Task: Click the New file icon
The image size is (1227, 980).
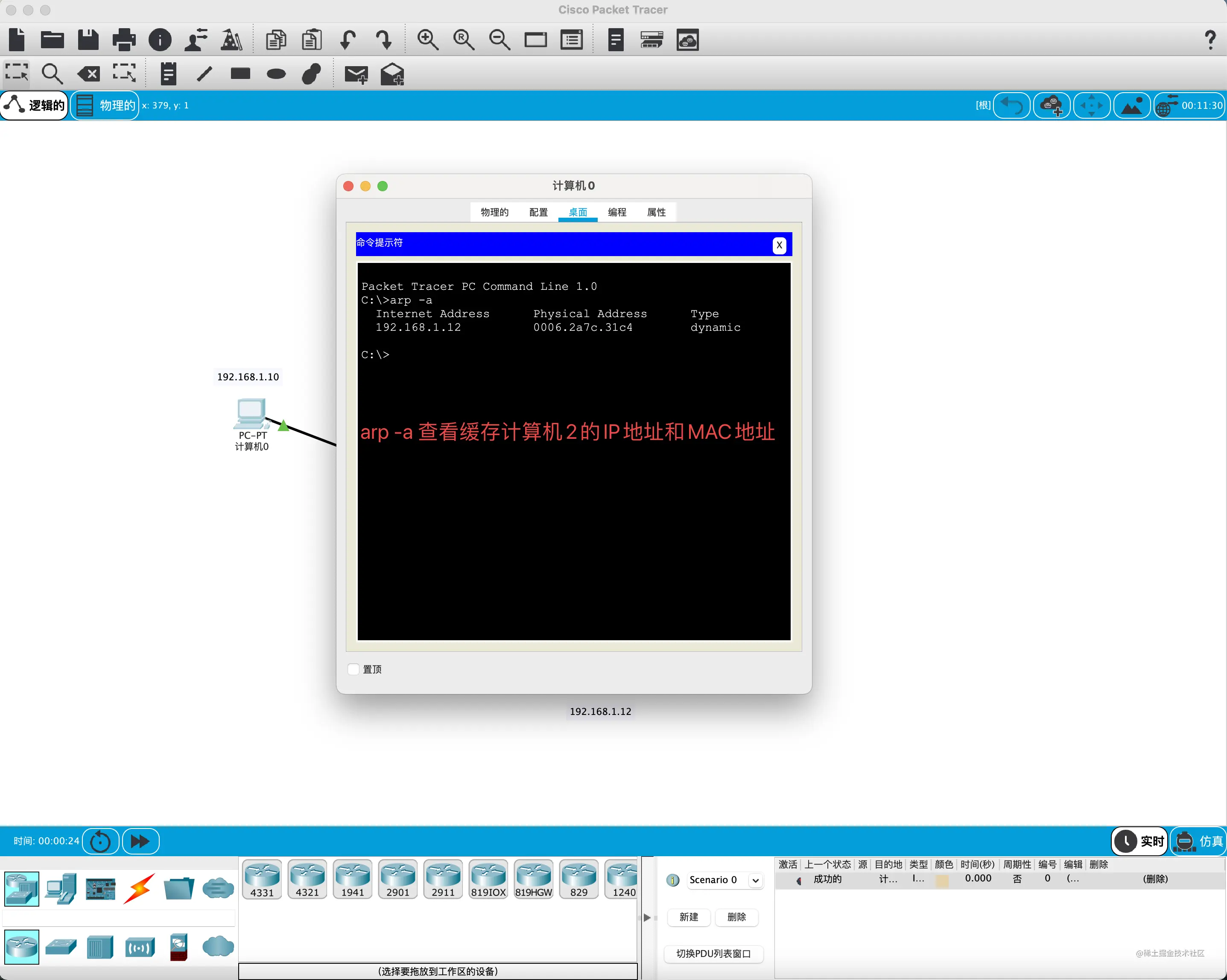Action: (x=17, y=40)
